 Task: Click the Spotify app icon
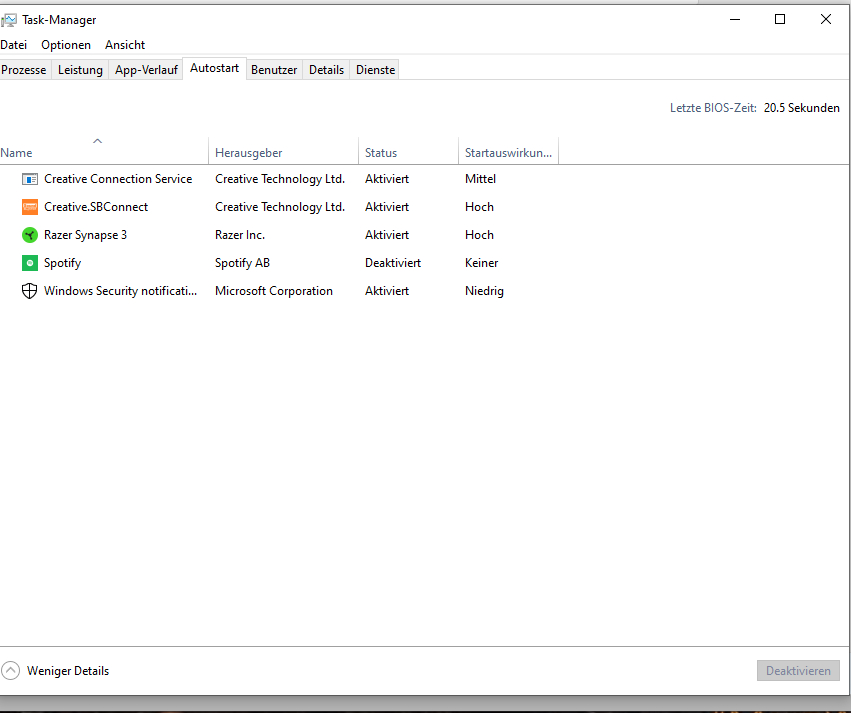pyautogui.click(x=29, y=263)
